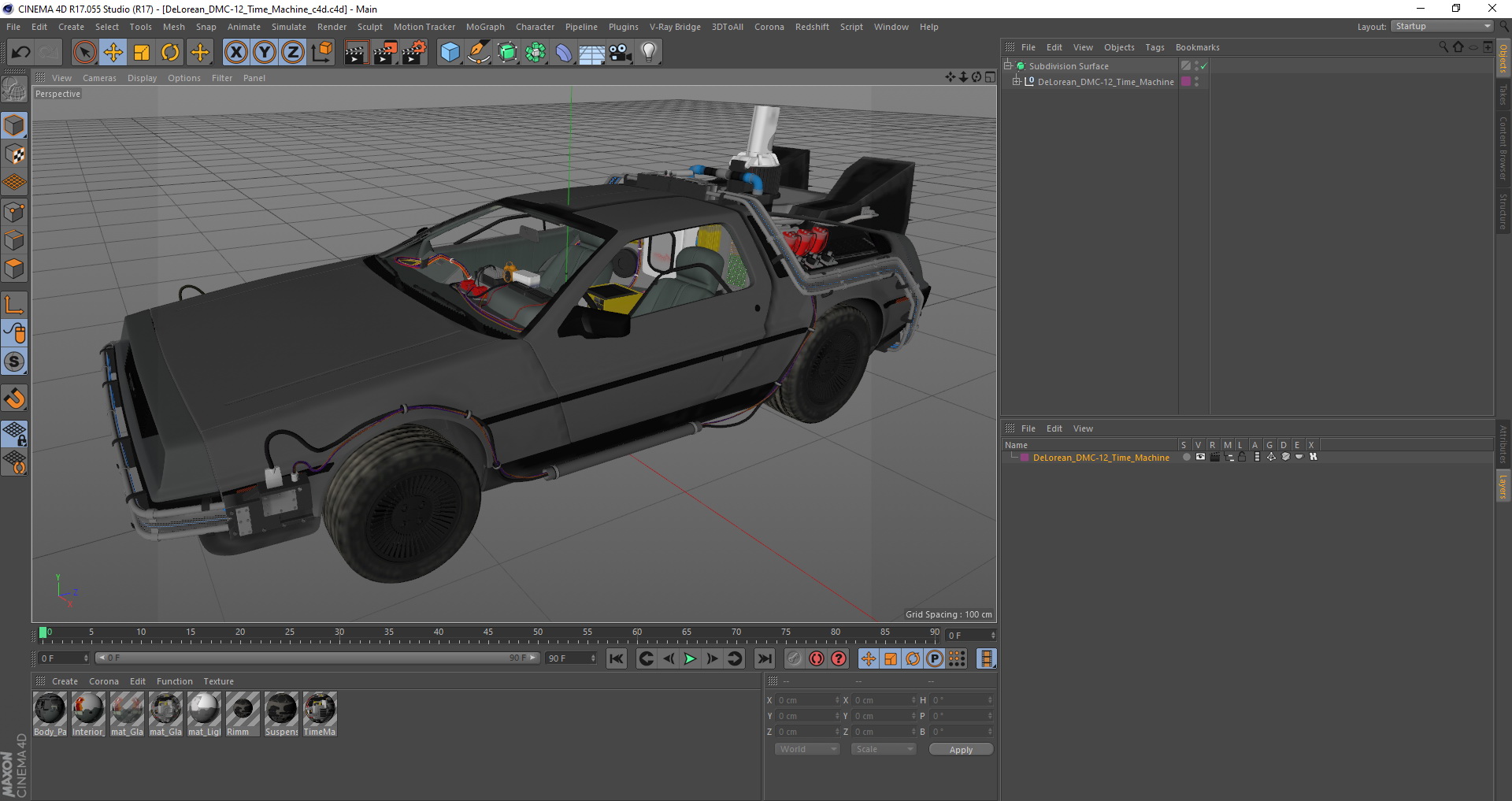Click the Apply button
Image resolution: width=1512 pixels, height=801 pixels.
tap(961, 749)
